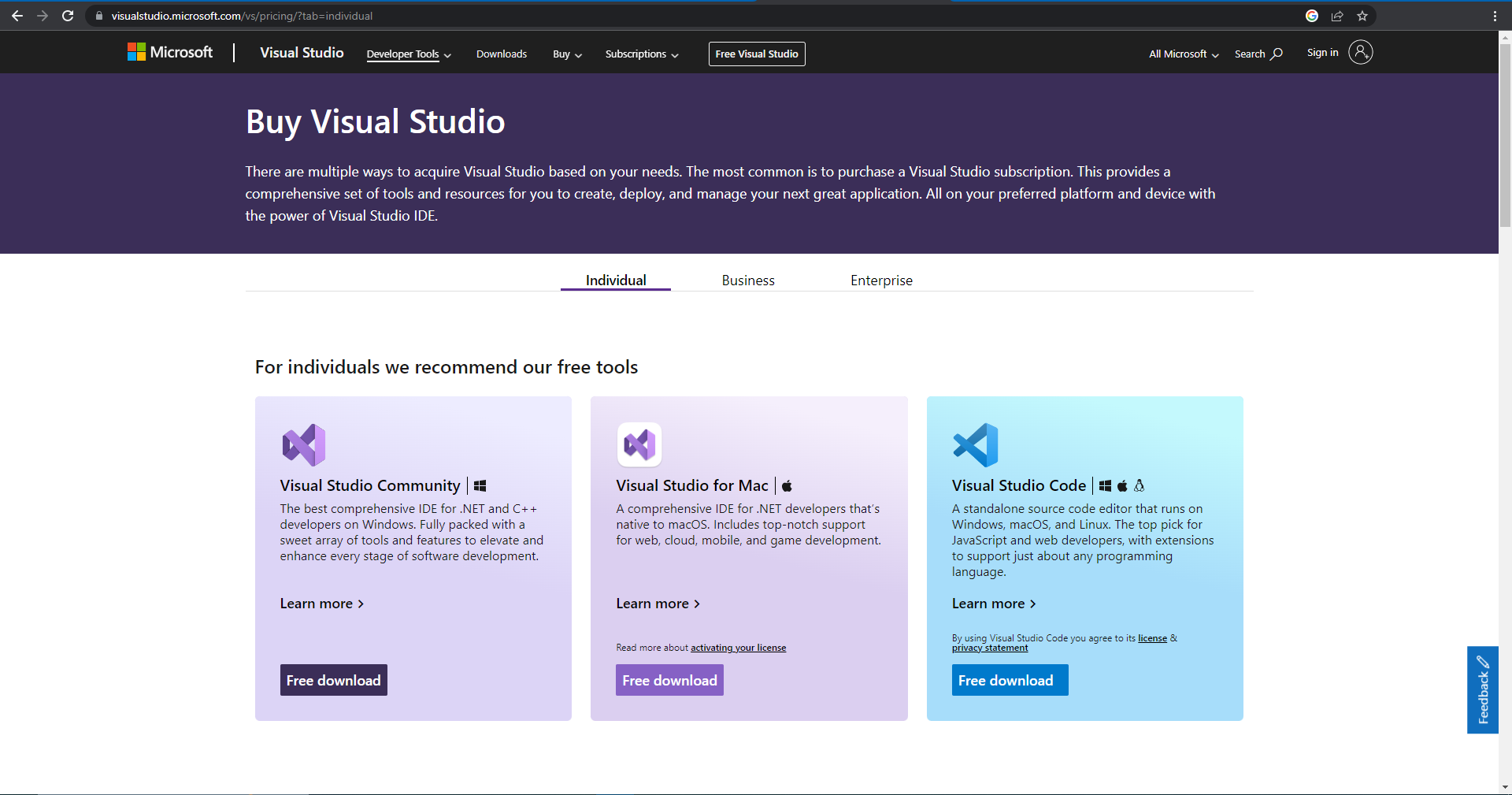Click the page vertical scrollbar thumb
Image resolution: width=1512 pixels, height=795 pixels.
(1505, 134)
